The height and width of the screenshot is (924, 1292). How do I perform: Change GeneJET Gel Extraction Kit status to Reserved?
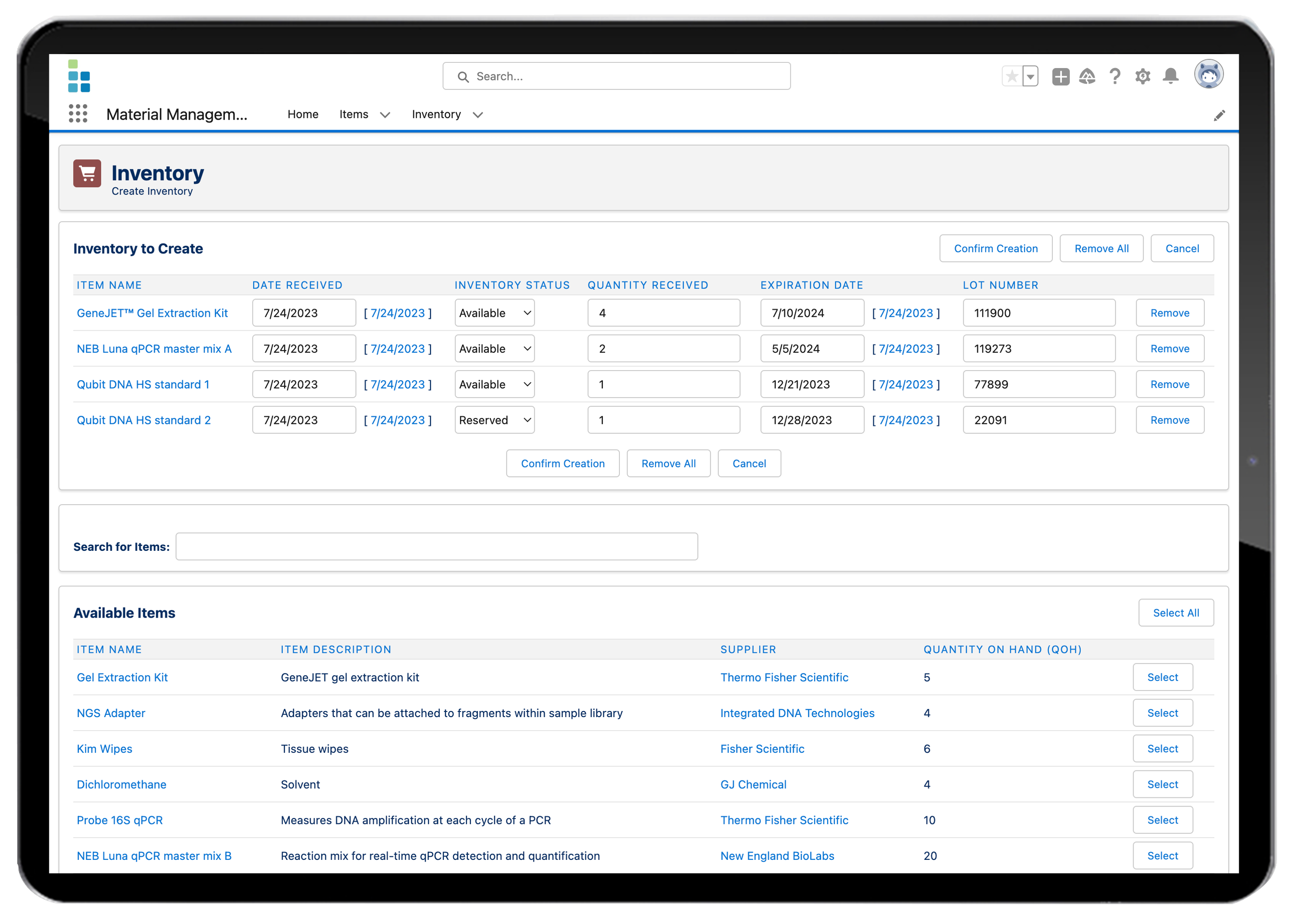[x=494, y=313]
